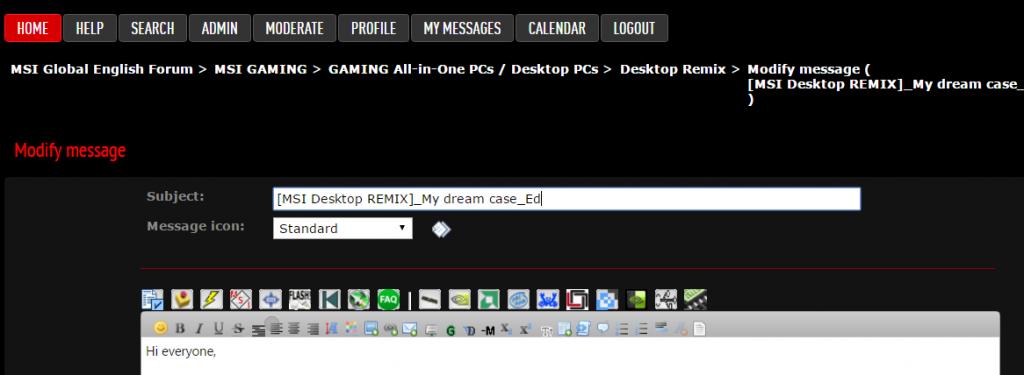Open GAMING All-in-One PCs / Desktop PCs link
Image resolution: width=1024 pixels, height=375 pixels.
click(463, 69)
